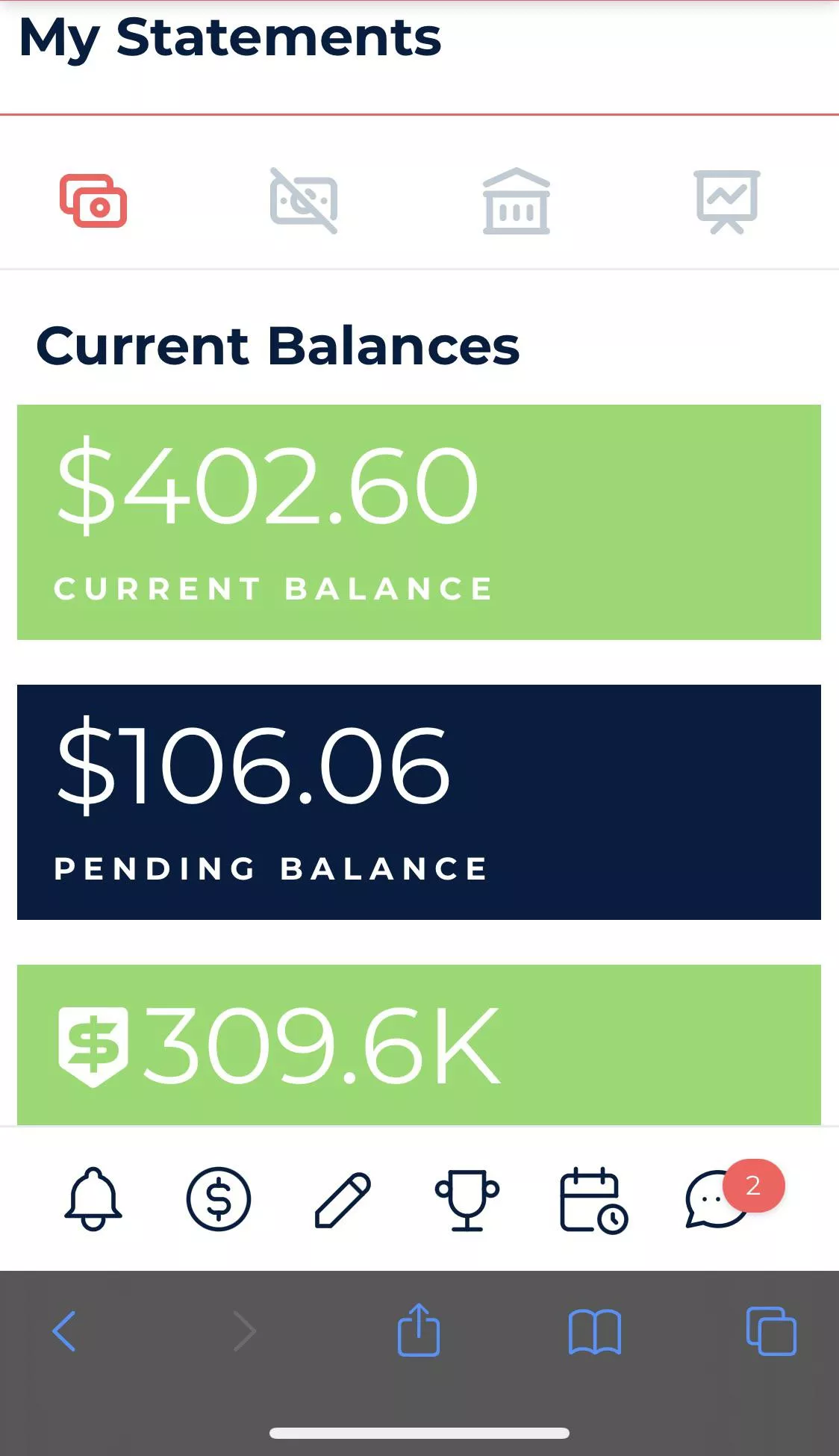Open the dollar coin icon
Image resolution: width=839 pixels, height=1456 pixels.
[218, 1198]
